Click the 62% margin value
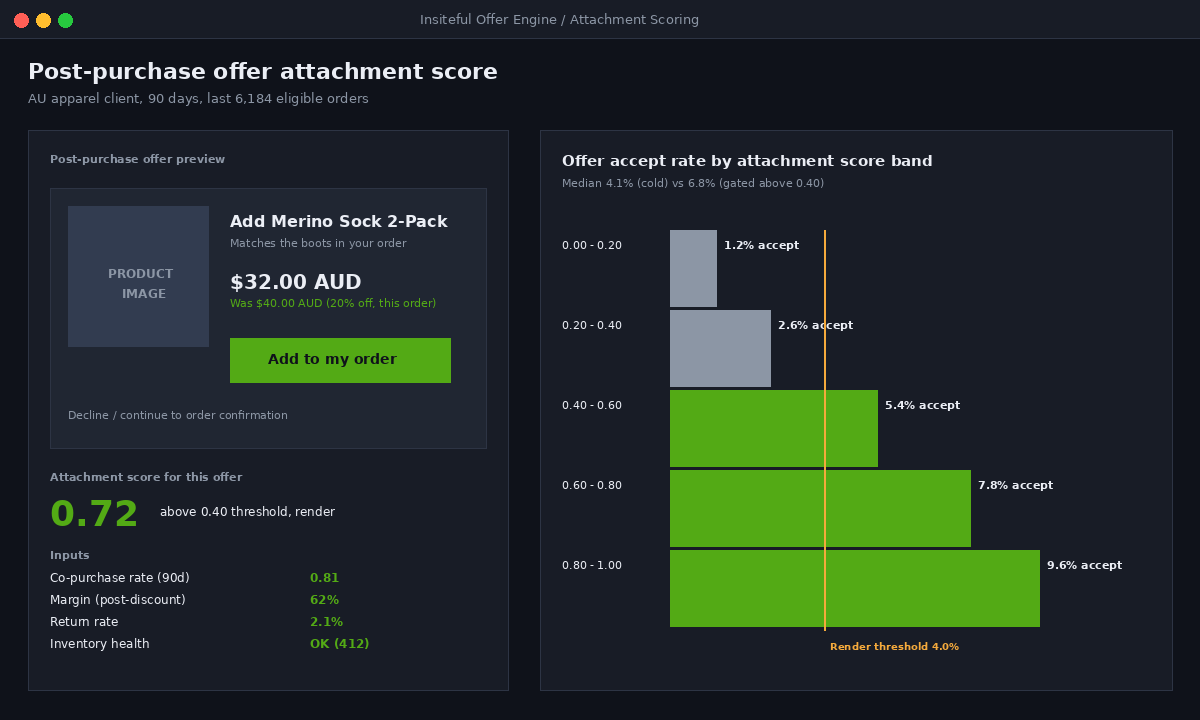1200x720 pixels. point(324,600)
